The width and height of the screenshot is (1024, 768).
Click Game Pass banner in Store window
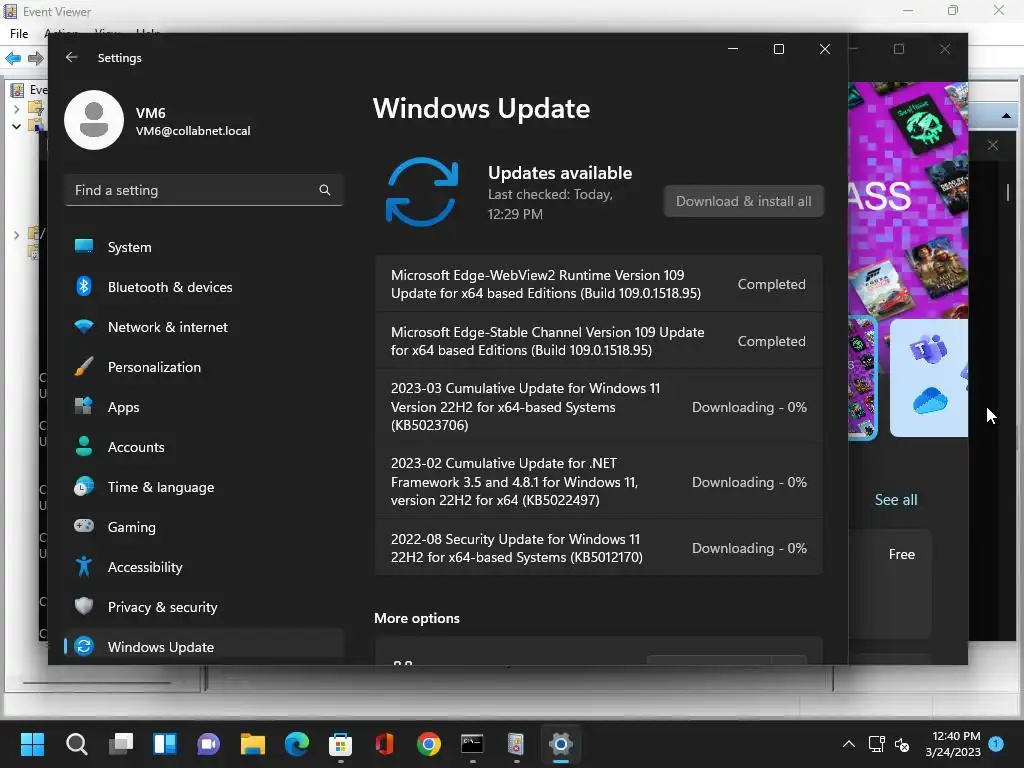coord(908,199)
